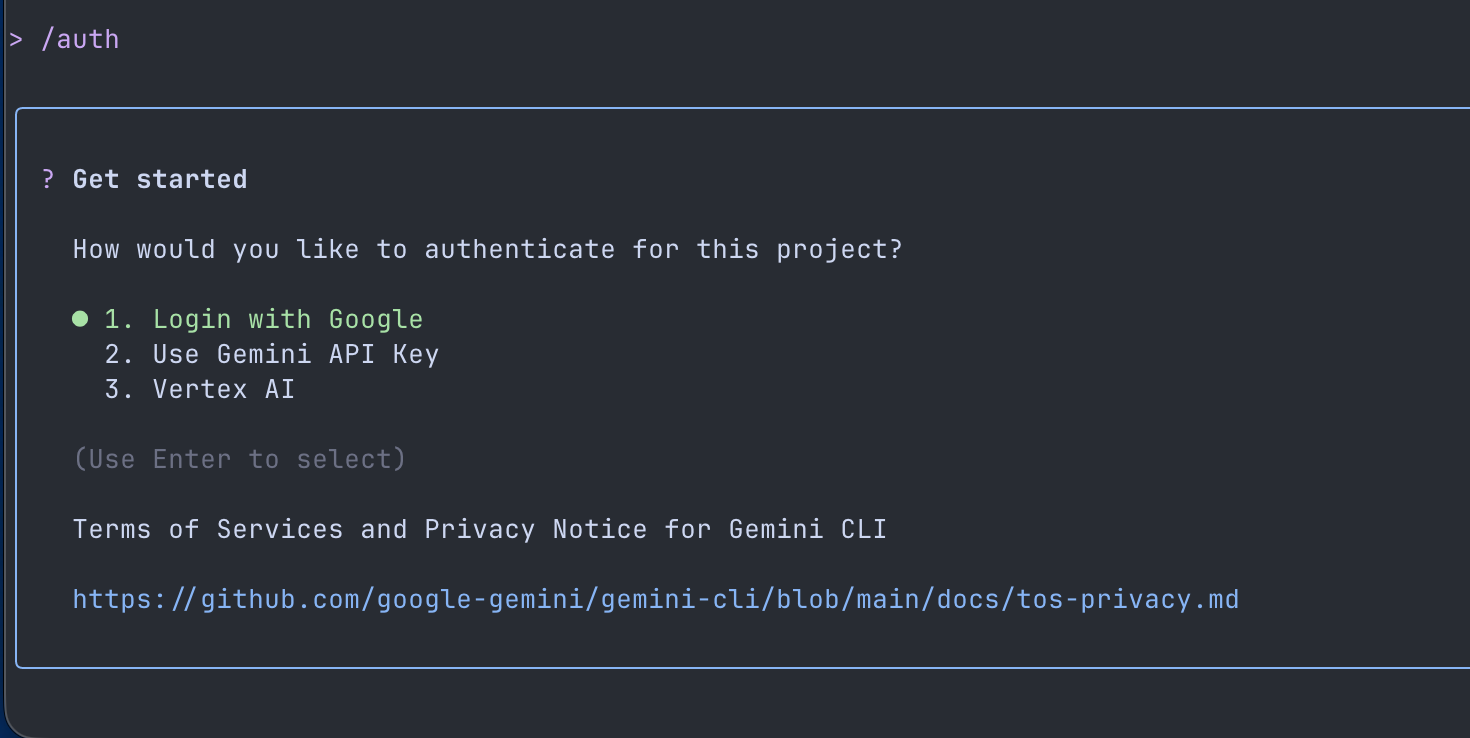Image resolution: width=1470 pixels, height=738 pixels.
Task: Click the authentication question text
Action: click(x=487, y=249)
